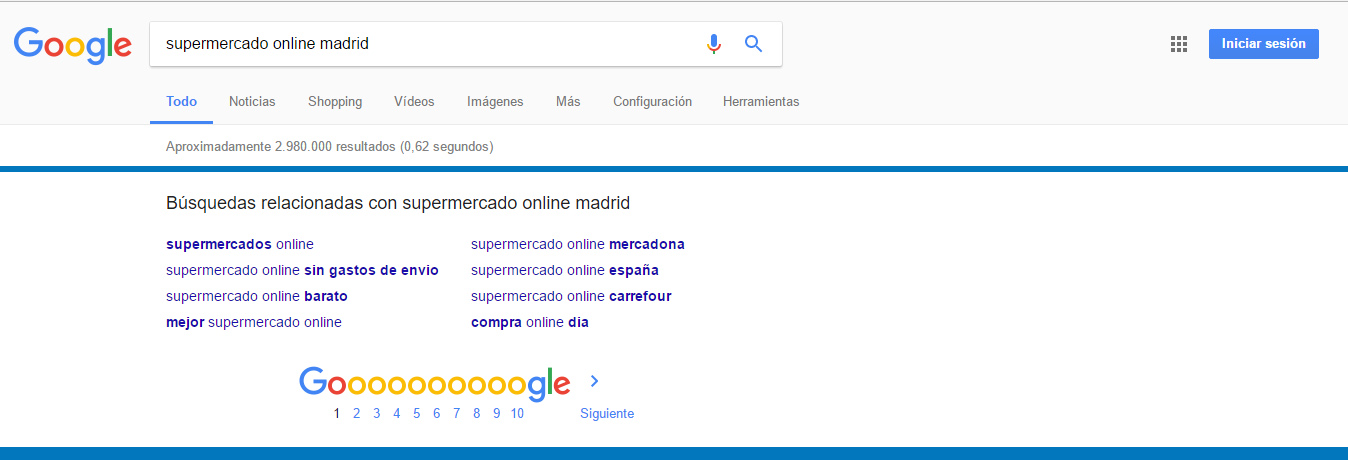Click the Goooooogle pagination logo
This screenshot has height=460, width=1348.
[435, 384]
